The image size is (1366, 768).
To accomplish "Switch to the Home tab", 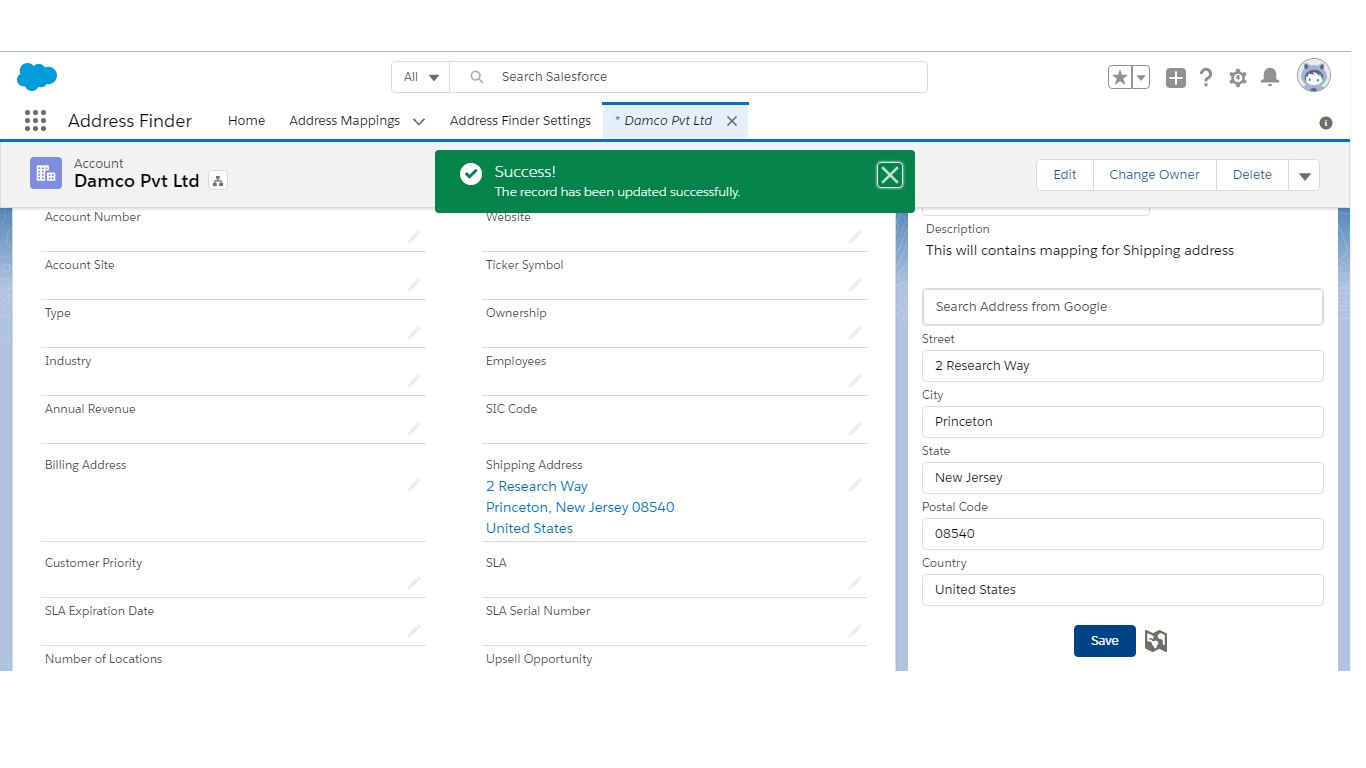I will 246,120.
